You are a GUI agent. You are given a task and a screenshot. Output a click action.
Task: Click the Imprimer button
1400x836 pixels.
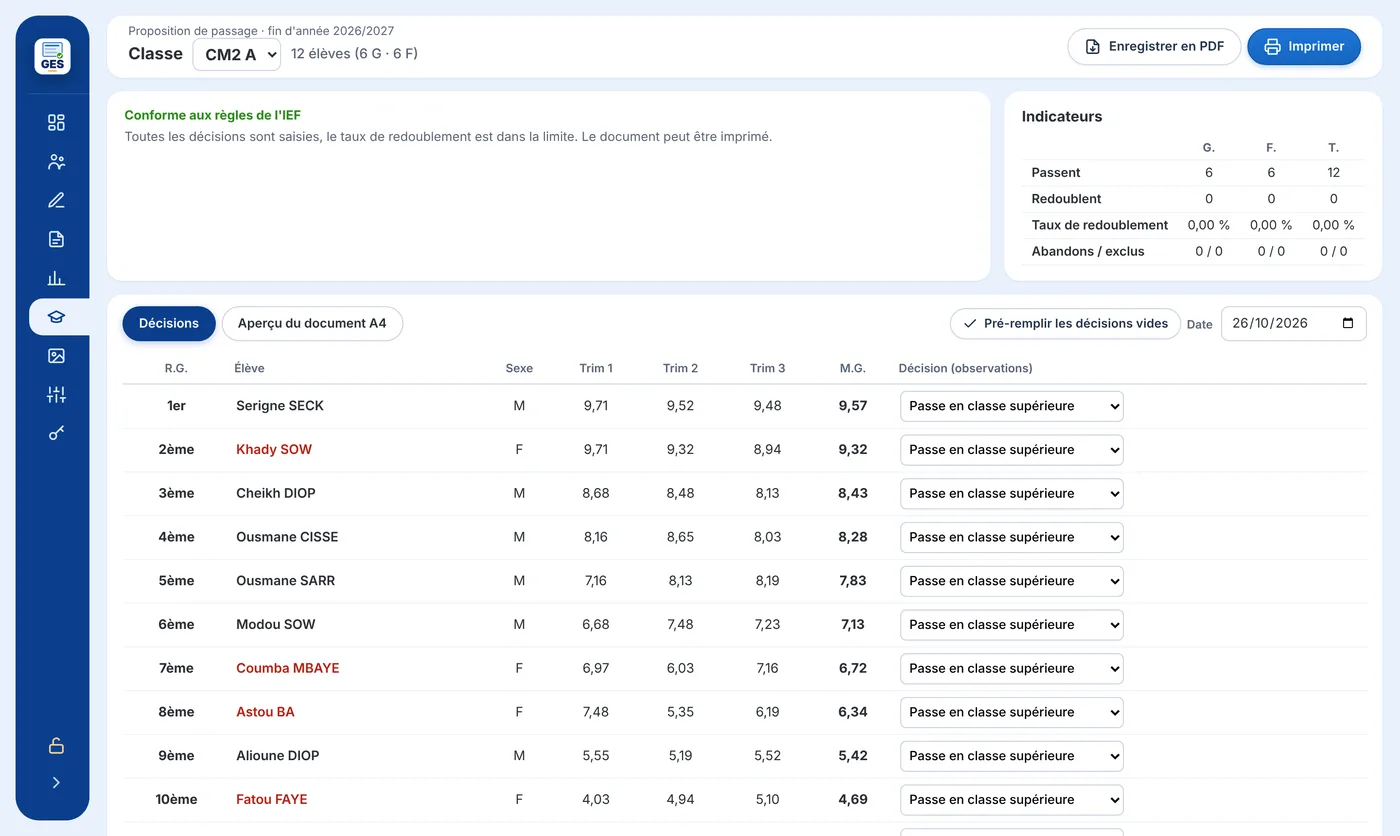(x=1304, y=47)
